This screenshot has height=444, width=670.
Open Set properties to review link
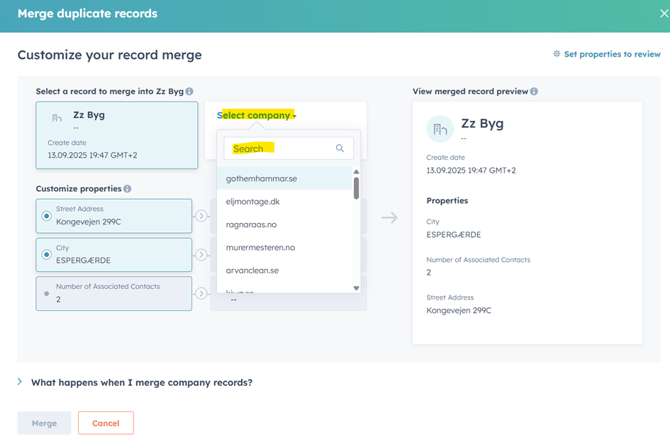click(x=612, y=54)
